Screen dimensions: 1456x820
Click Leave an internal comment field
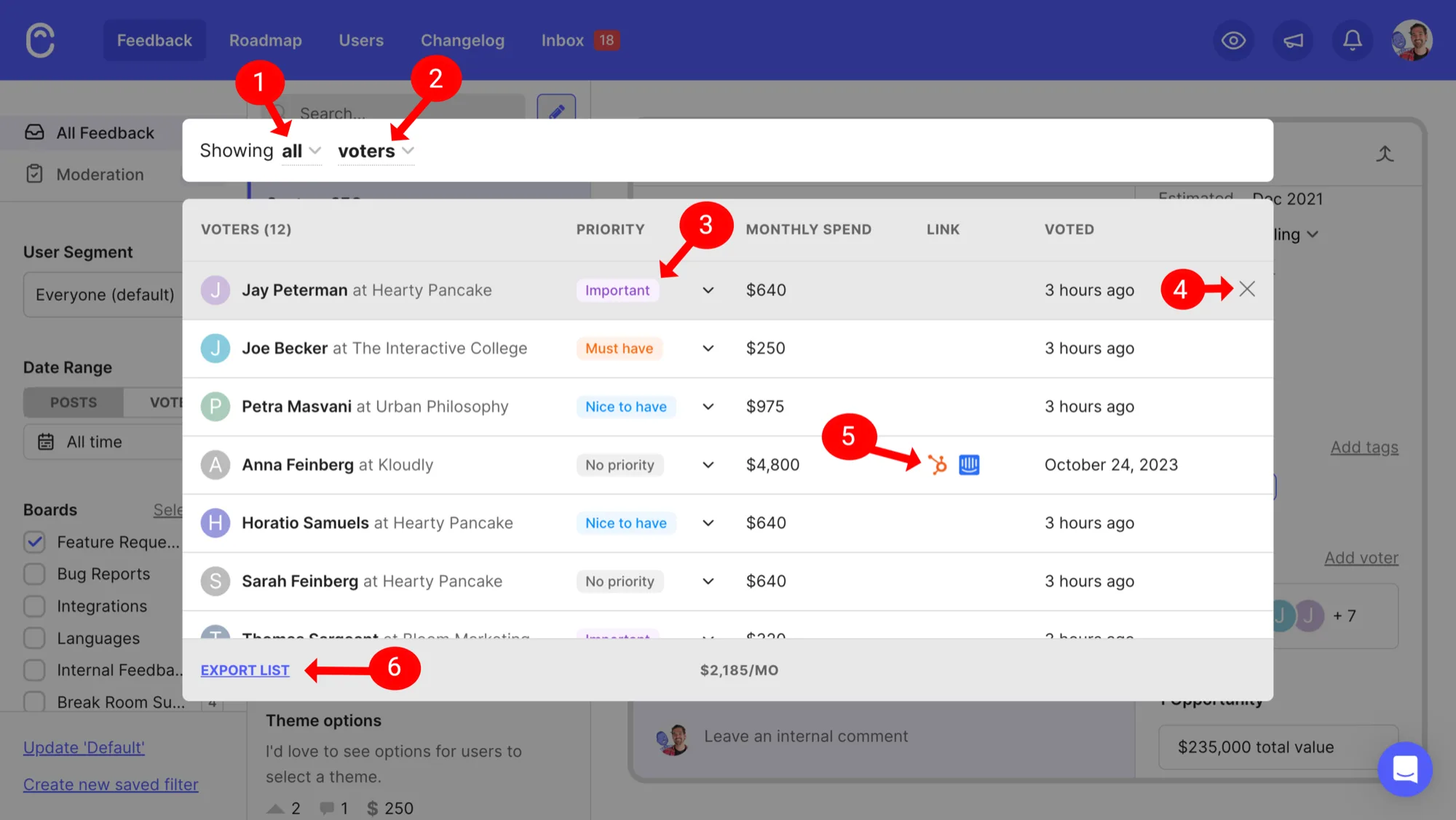pyautogui.click(x=806, y=736)
